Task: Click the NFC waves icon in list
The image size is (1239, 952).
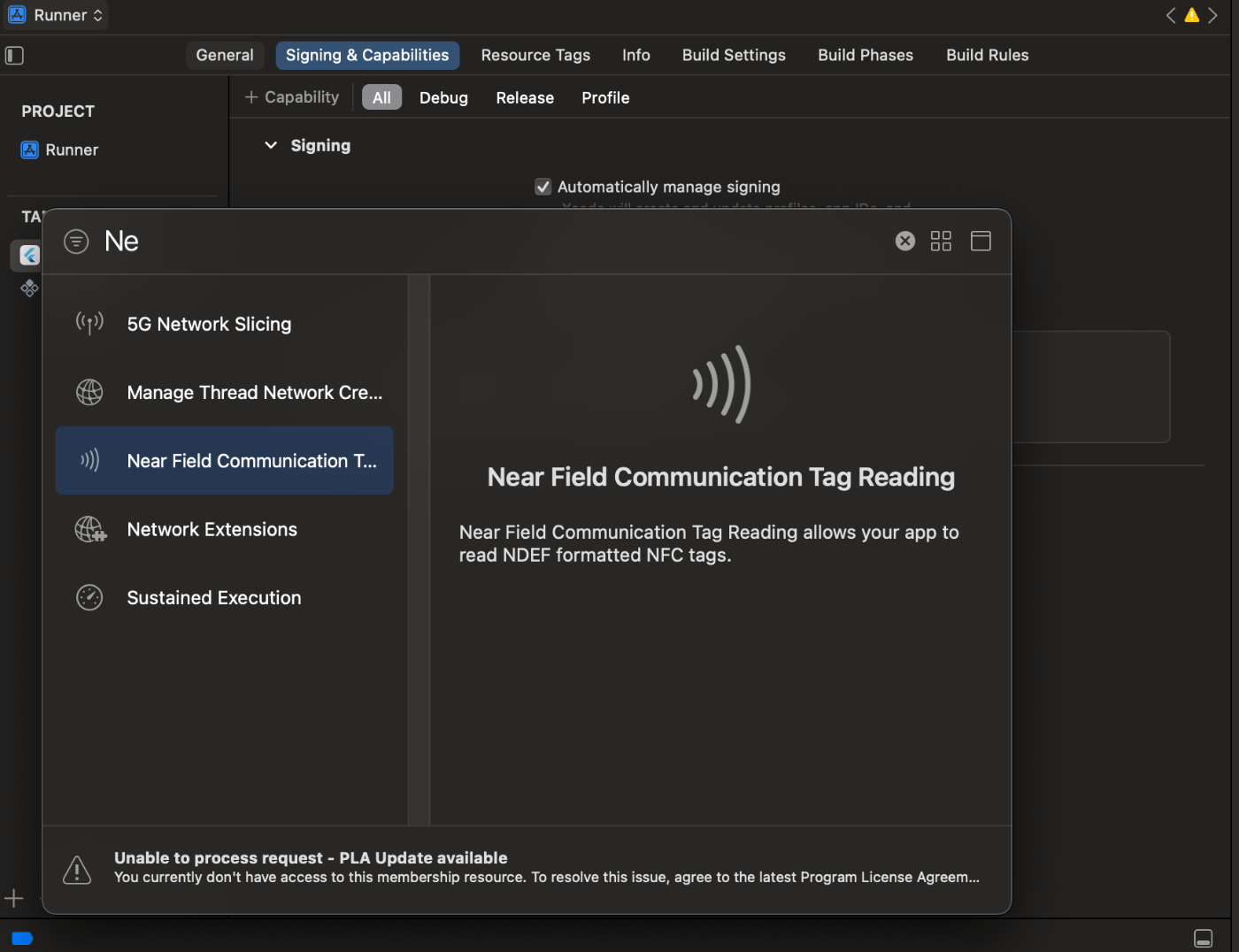Action: (89, 460)
